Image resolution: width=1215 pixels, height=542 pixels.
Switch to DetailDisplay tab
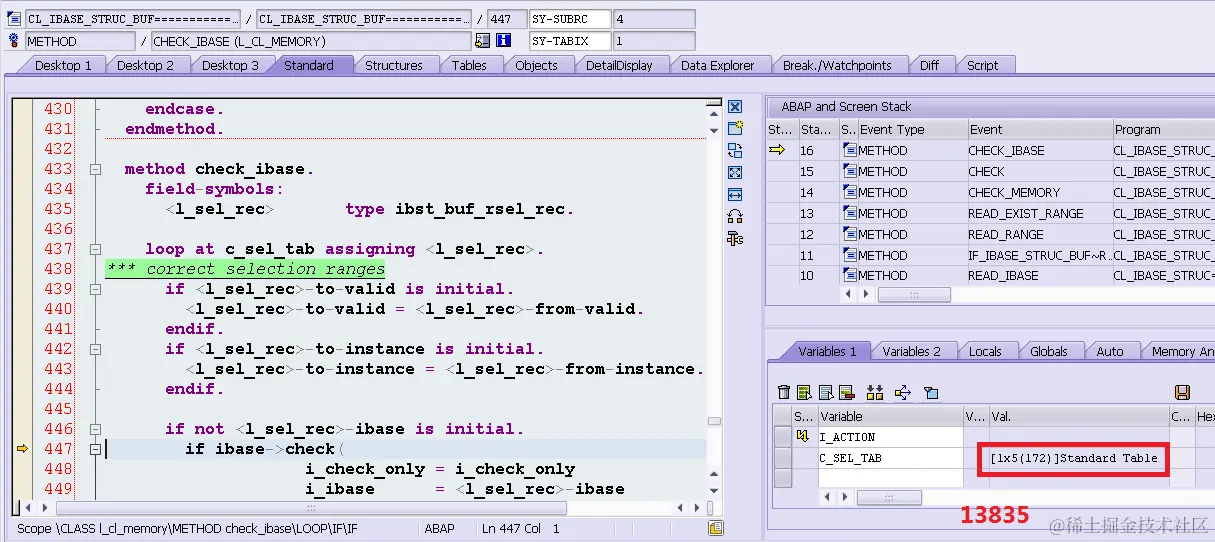(x=619, y=65)
